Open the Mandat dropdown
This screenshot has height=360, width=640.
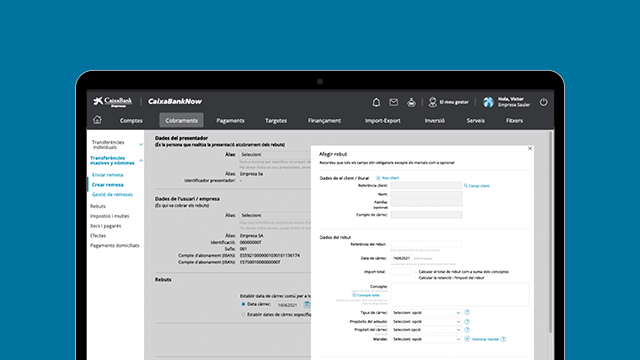(426, 339)
